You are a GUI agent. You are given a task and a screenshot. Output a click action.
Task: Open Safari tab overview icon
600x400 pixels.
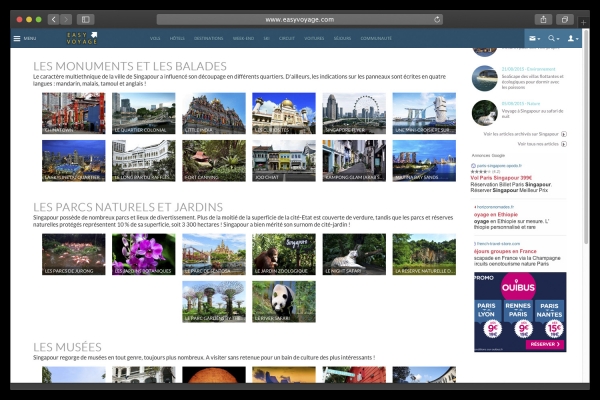coord(565,19)
